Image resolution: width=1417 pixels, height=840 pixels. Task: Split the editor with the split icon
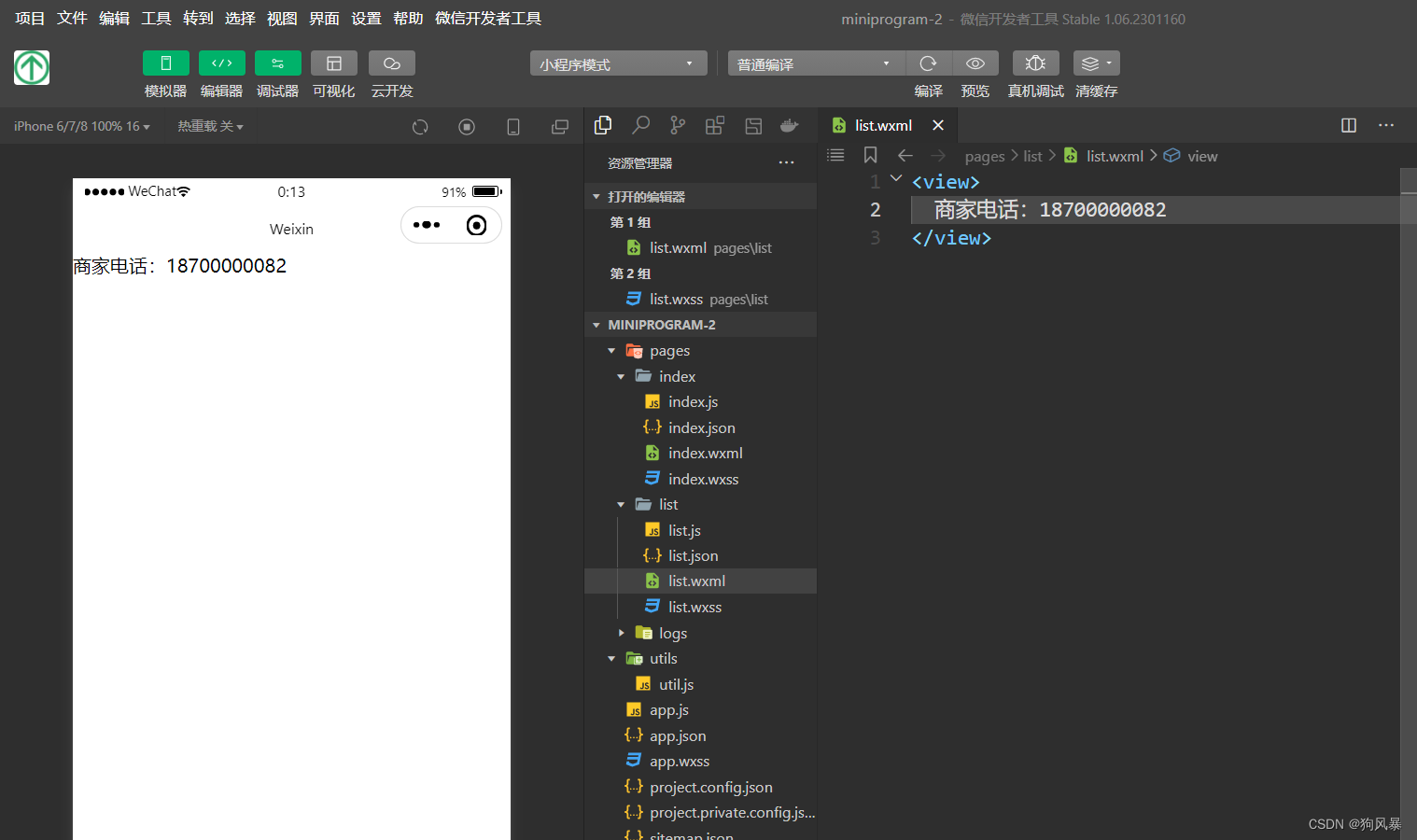tap(1349, 125)
